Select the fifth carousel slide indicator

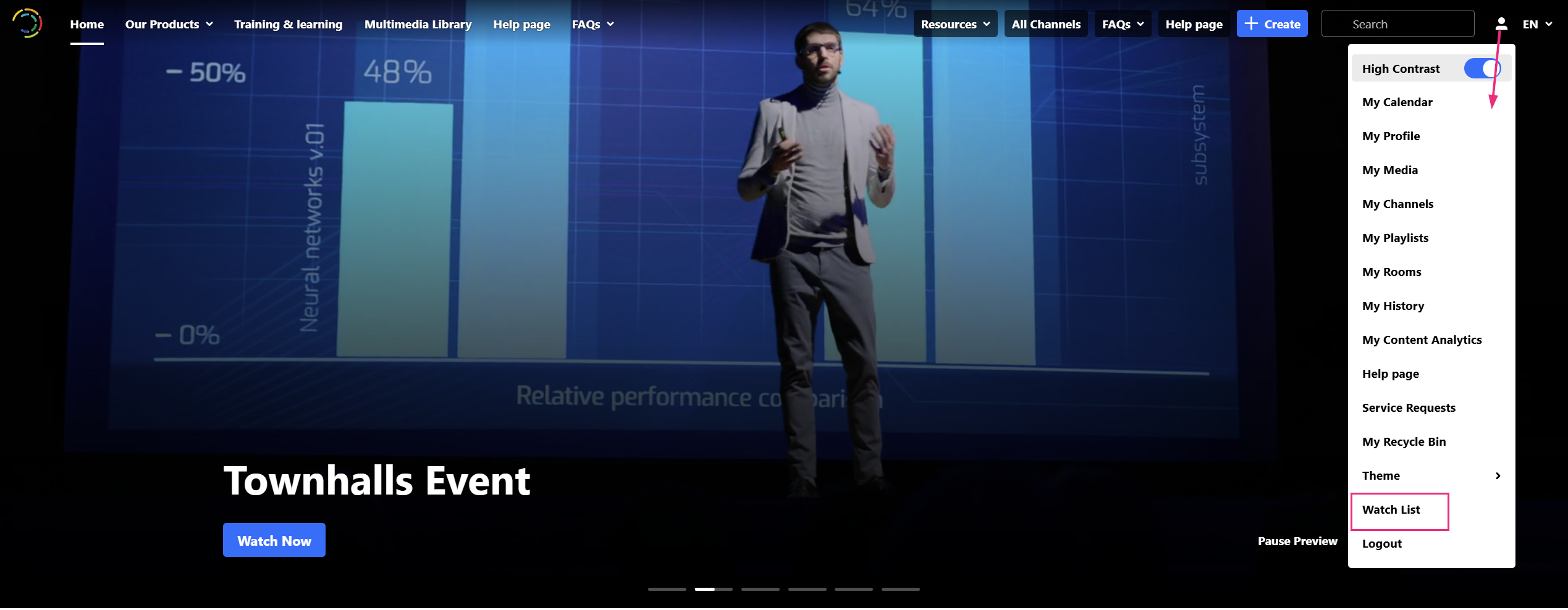click(854, 590)
